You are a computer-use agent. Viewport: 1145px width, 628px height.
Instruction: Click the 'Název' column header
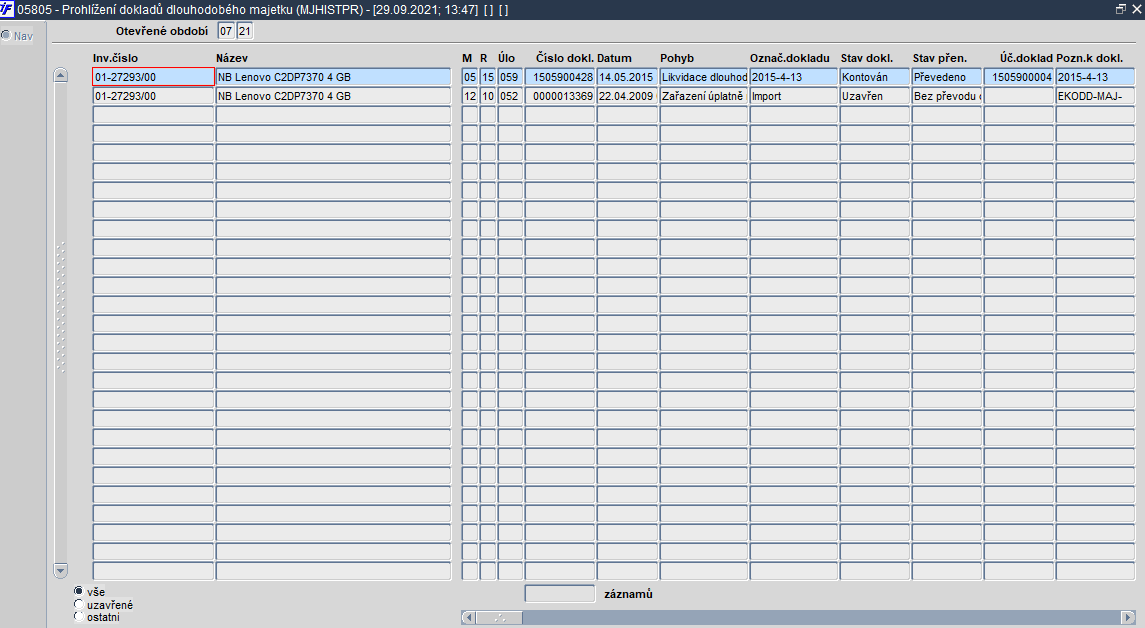231,58
